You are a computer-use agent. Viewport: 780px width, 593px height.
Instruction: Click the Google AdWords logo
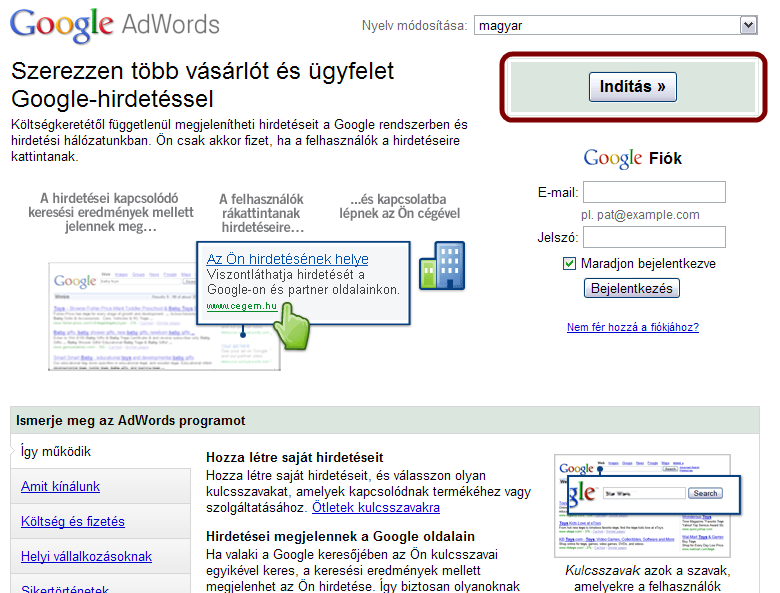[x=115, y=25]
